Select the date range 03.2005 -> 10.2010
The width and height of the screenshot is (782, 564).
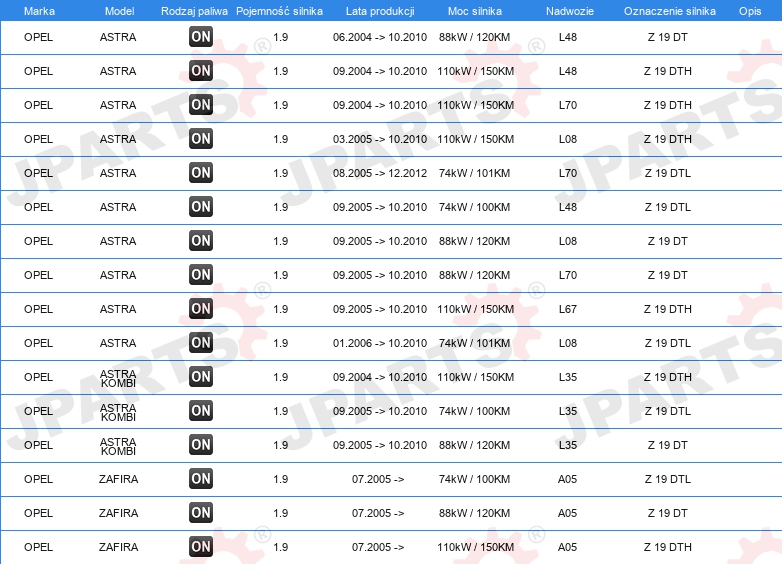[380, 139]
